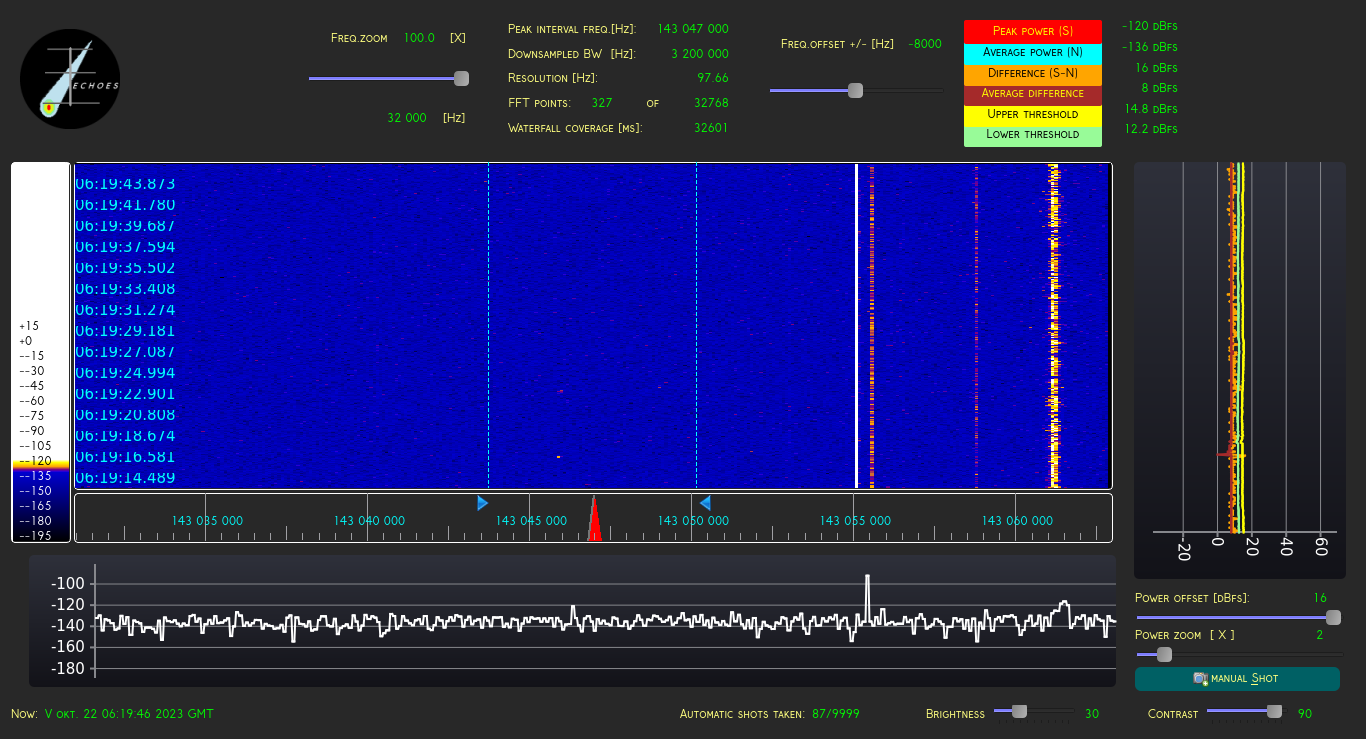The height and width of the screenshot is (739, 1366).
Task: Click the 143 050 000 frequency ruler label
Action: pyautogui.click(x=693, y=521)
